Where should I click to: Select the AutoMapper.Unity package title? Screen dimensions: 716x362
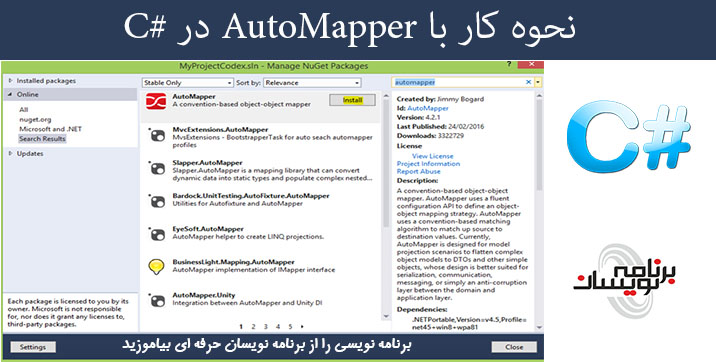[204, 295]
